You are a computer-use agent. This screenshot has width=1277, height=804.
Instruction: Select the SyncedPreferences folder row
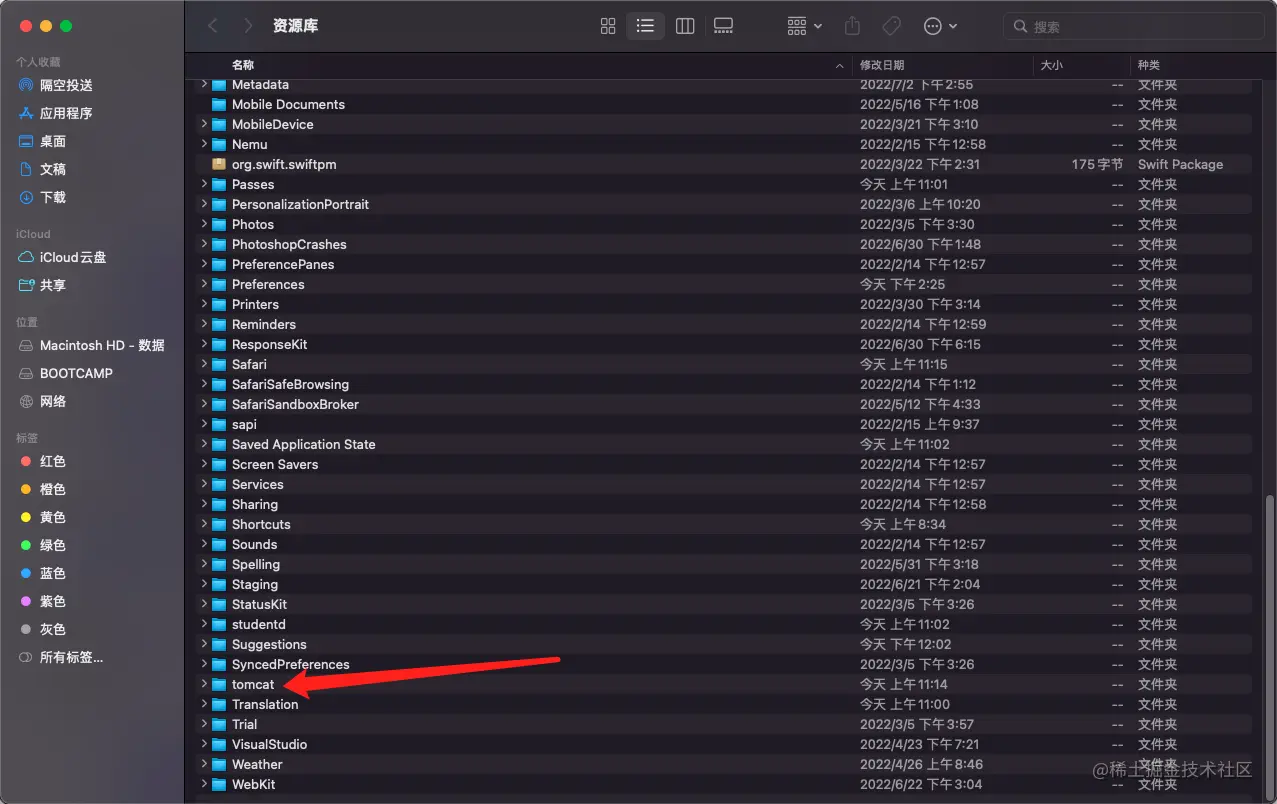724,664
